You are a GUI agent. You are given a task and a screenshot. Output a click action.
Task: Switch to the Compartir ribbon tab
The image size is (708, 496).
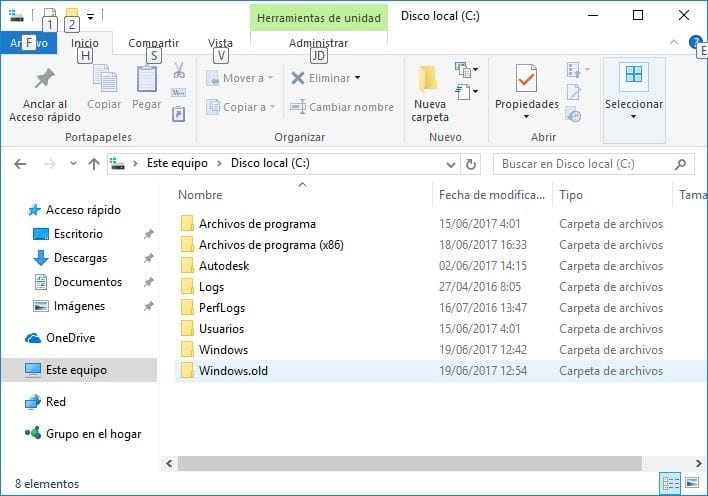(x=154, y=43)
